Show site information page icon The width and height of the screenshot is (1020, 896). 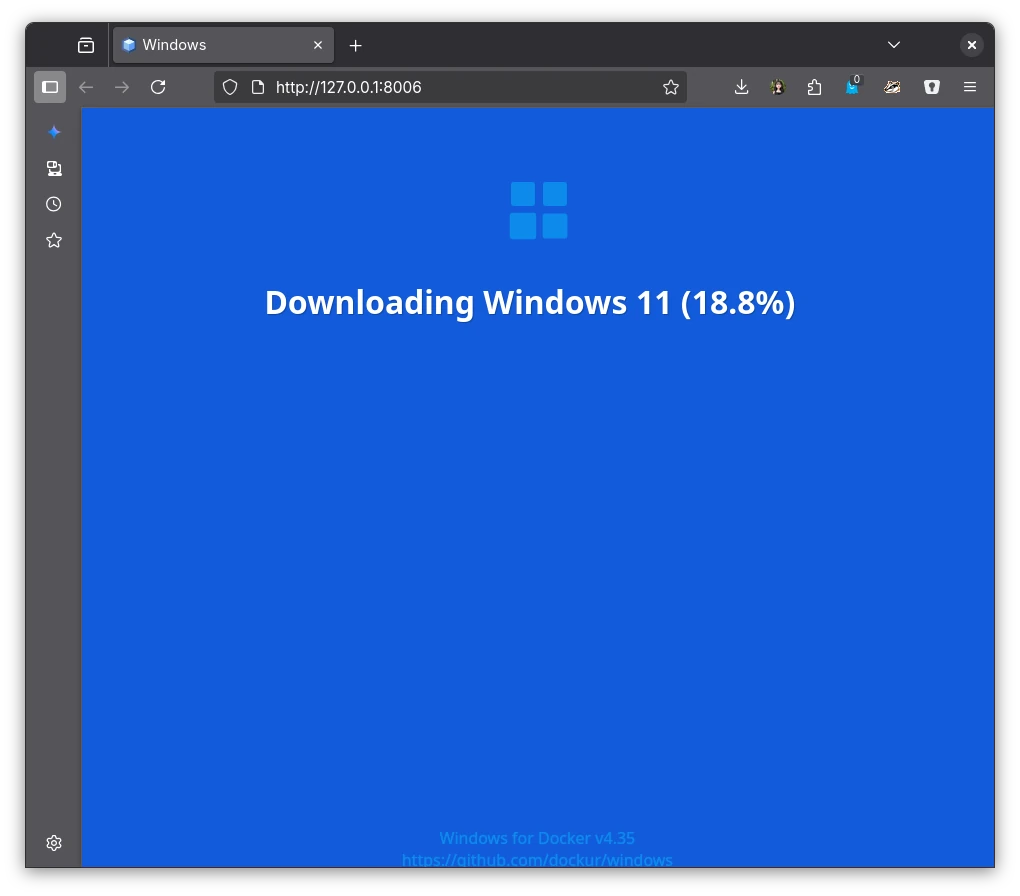258,87
